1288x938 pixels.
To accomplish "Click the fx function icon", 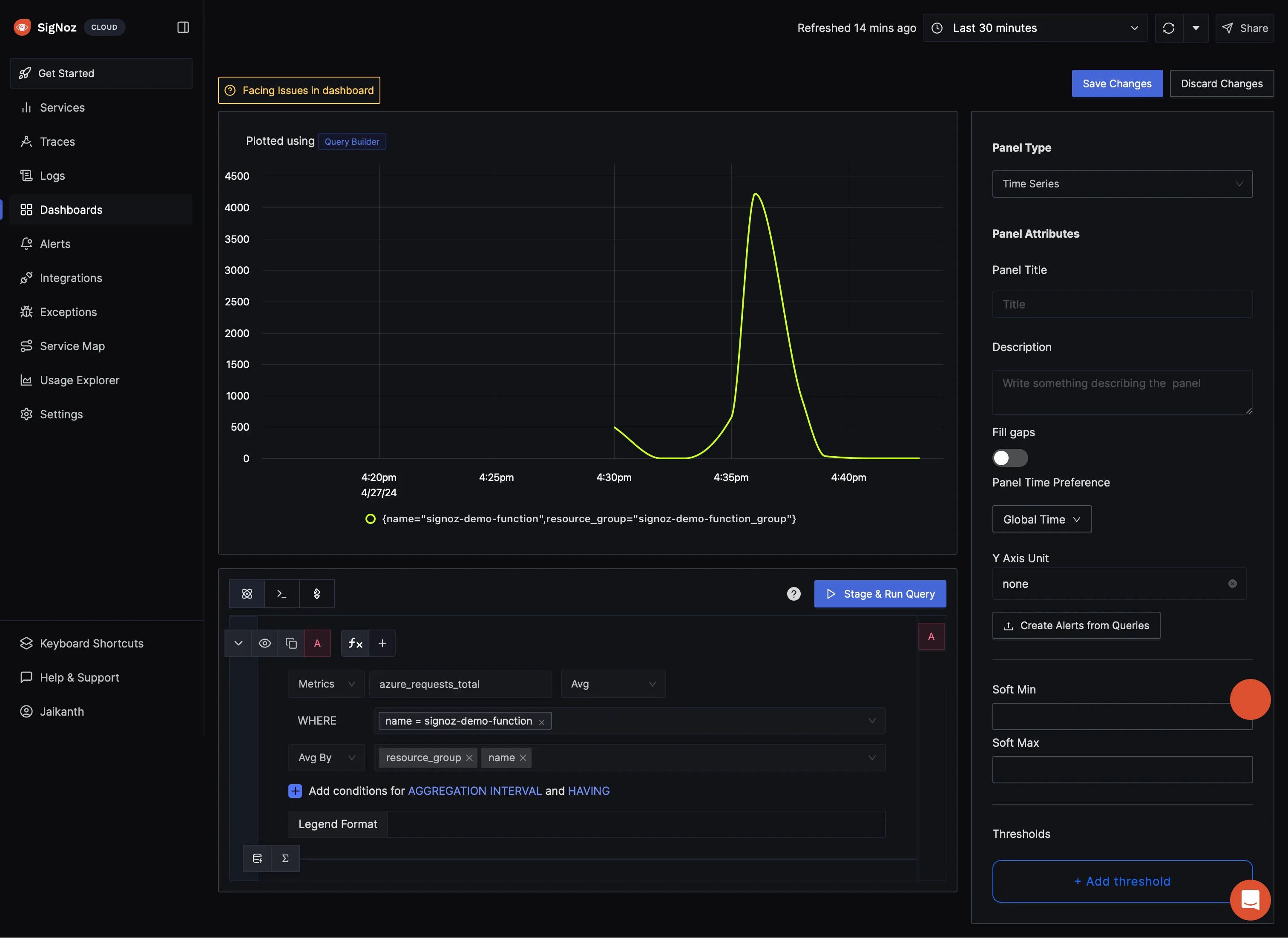I will pos(356,643).
